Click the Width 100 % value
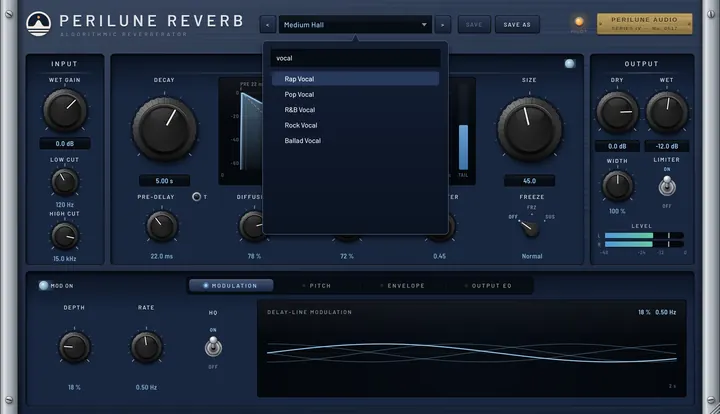Image resolution: width=720 pixels, height=414 pixels. click(x=617, y=211)
